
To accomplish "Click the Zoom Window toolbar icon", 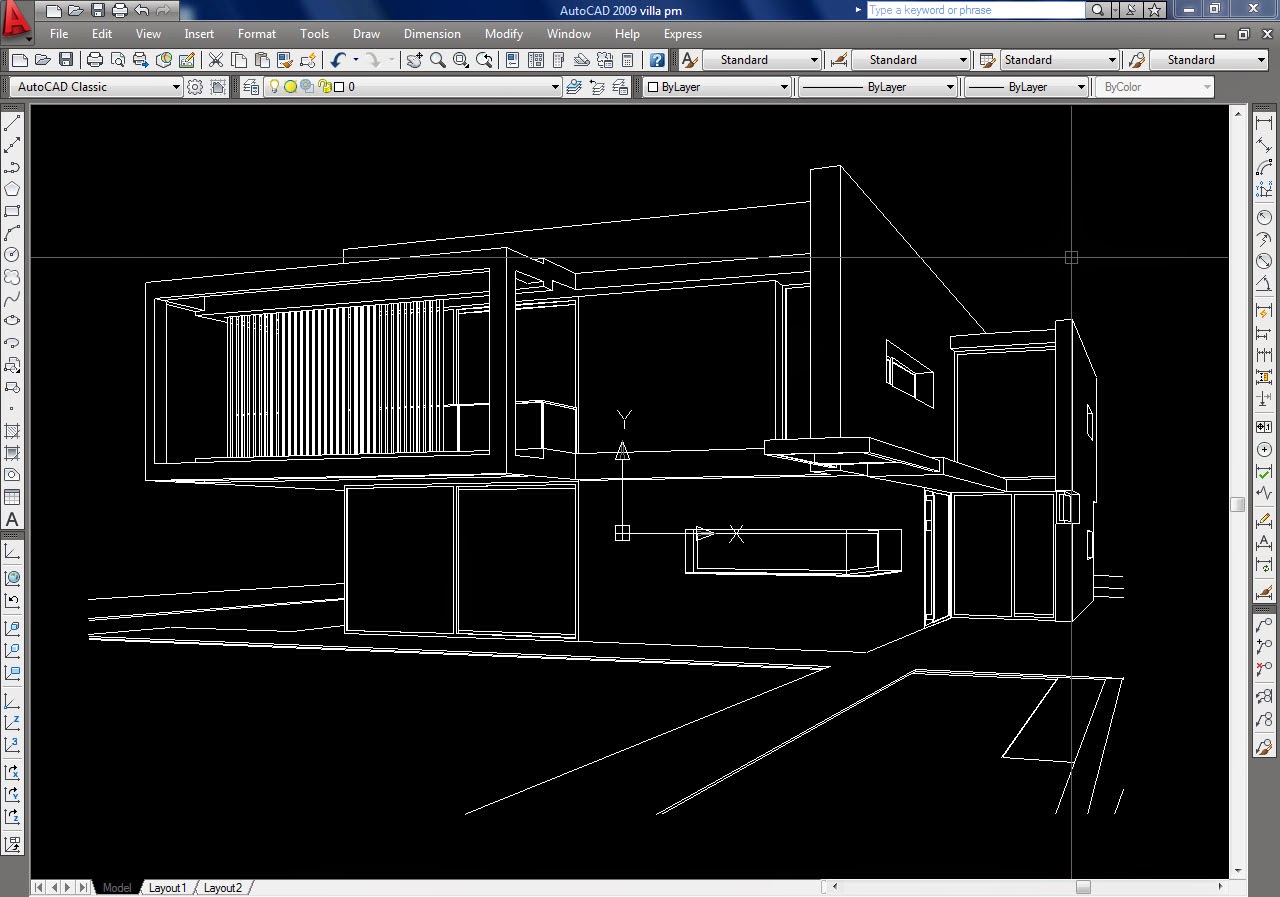I will [460, 60].
